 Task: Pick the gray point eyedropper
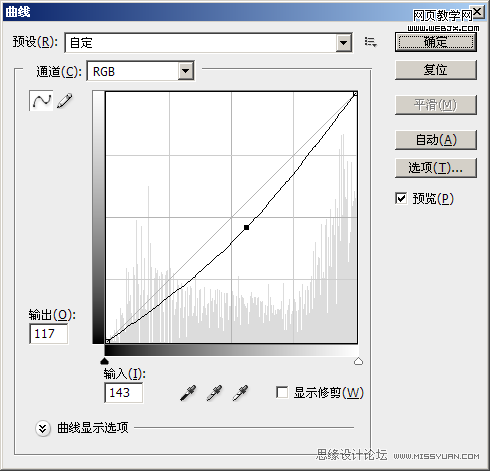pos(214,393)
